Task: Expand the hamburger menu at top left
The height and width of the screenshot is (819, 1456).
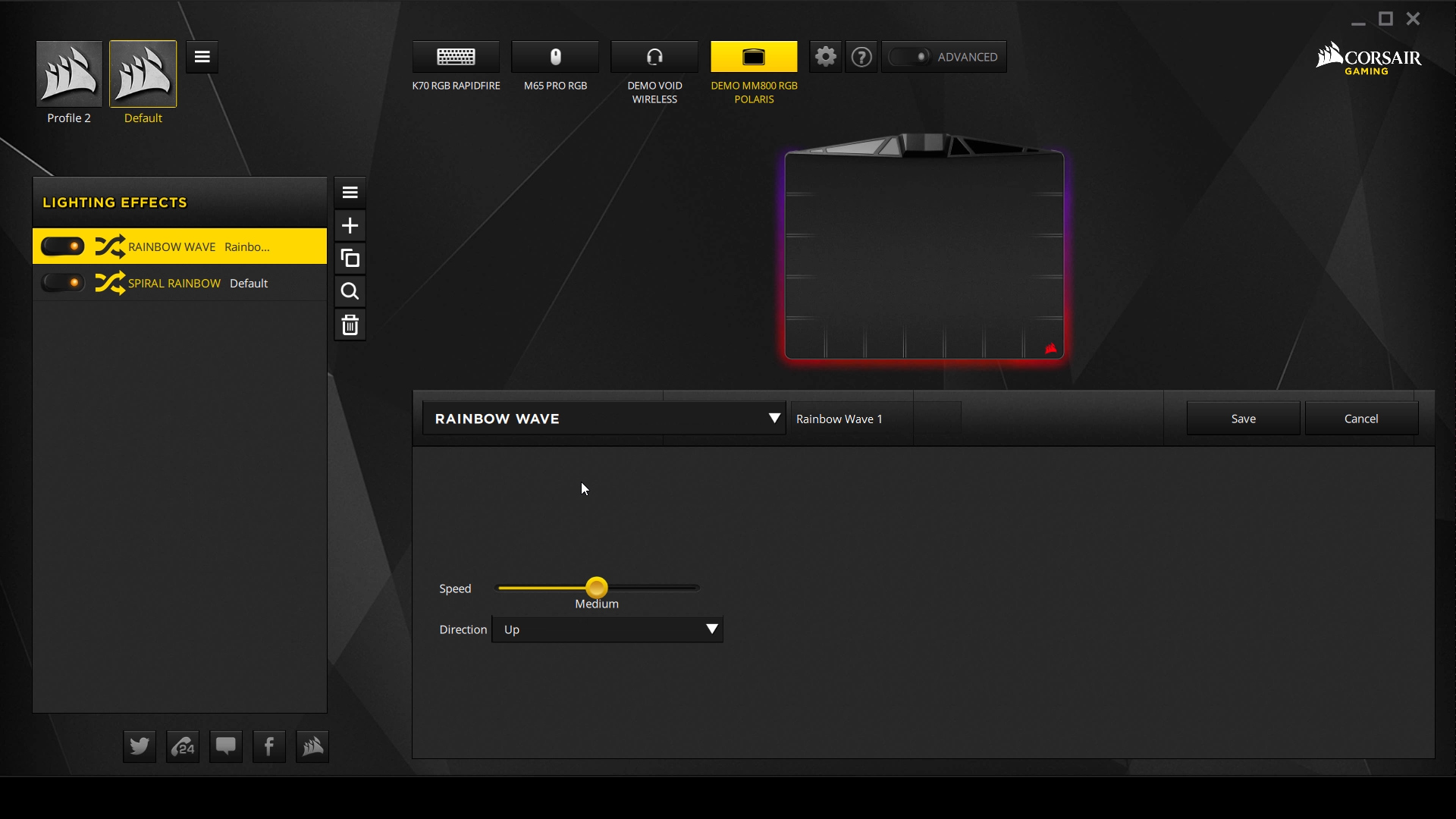Action: (201, 56)
